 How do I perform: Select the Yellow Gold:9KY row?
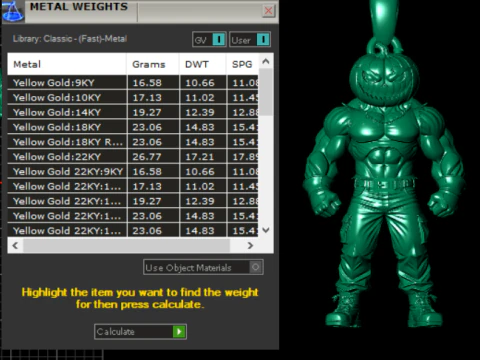(x=133, y=82)
